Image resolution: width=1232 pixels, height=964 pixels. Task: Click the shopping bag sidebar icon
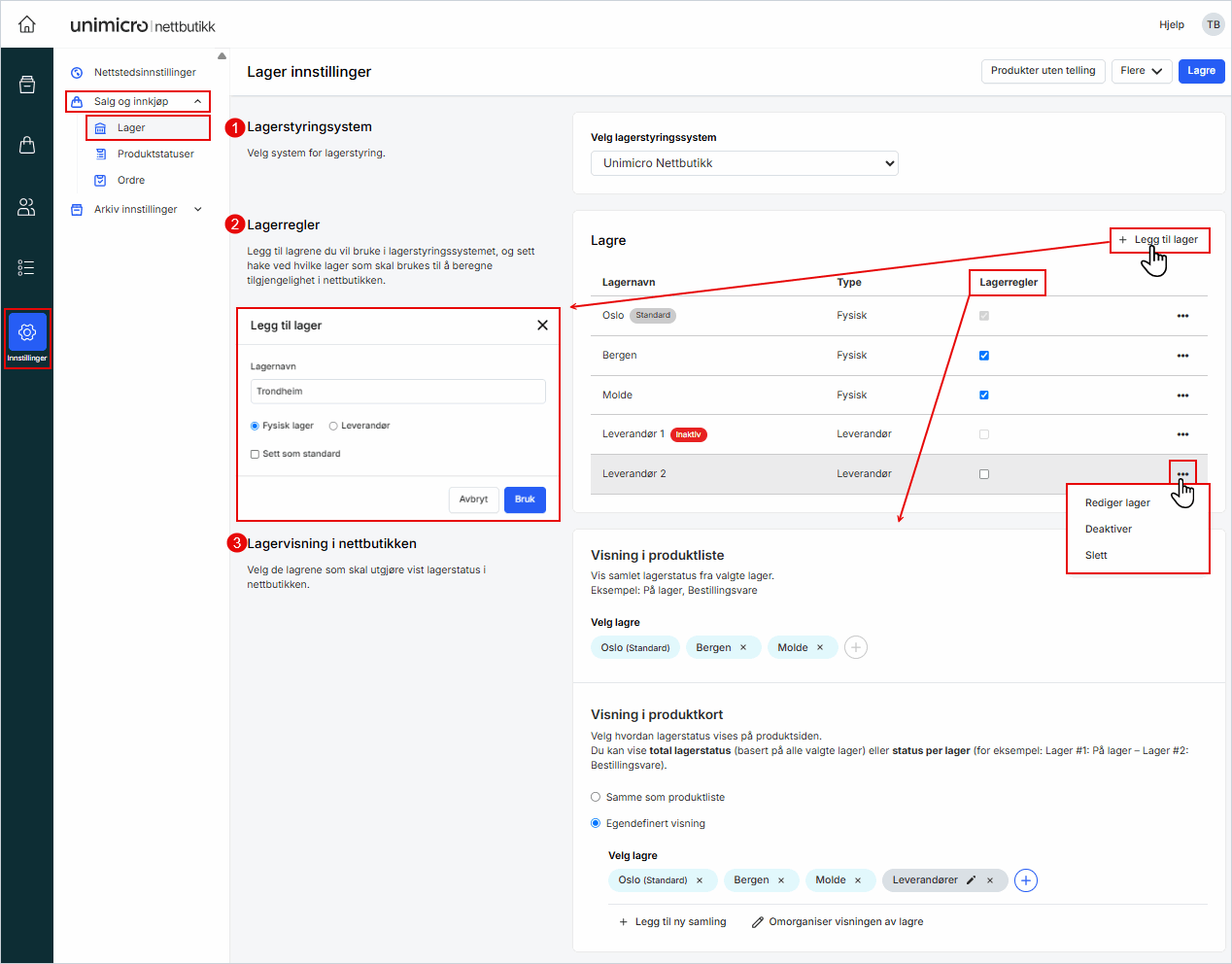27,145
